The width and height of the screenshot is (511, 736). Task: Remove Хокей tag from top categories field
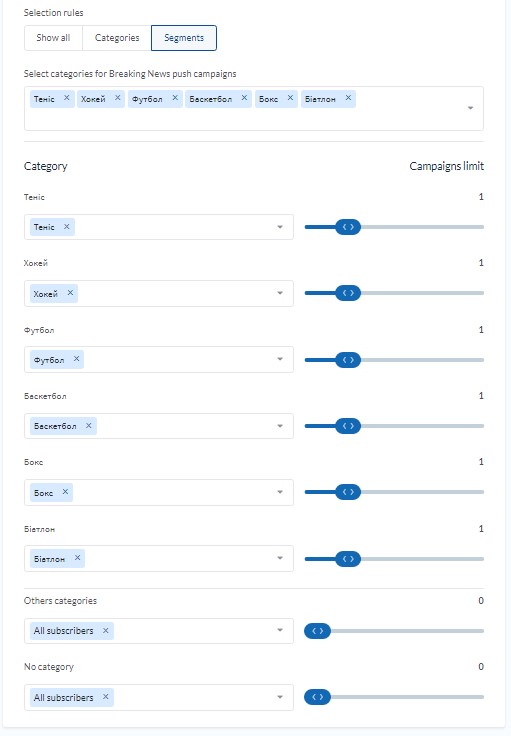point(118,98)
